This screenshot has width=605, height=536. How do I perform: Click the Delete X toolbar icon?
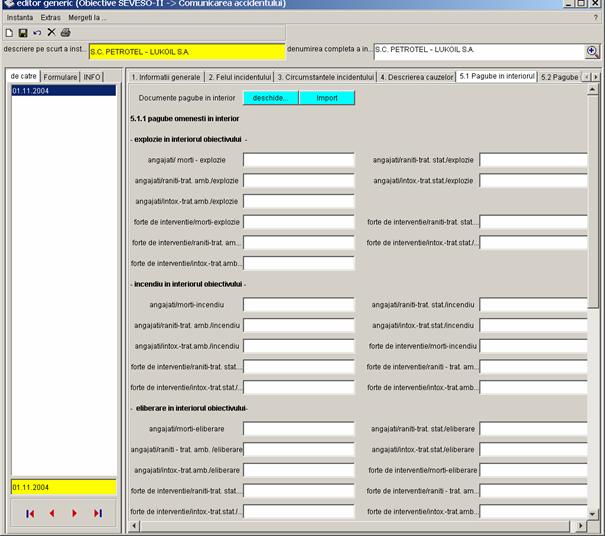[51, 33]
